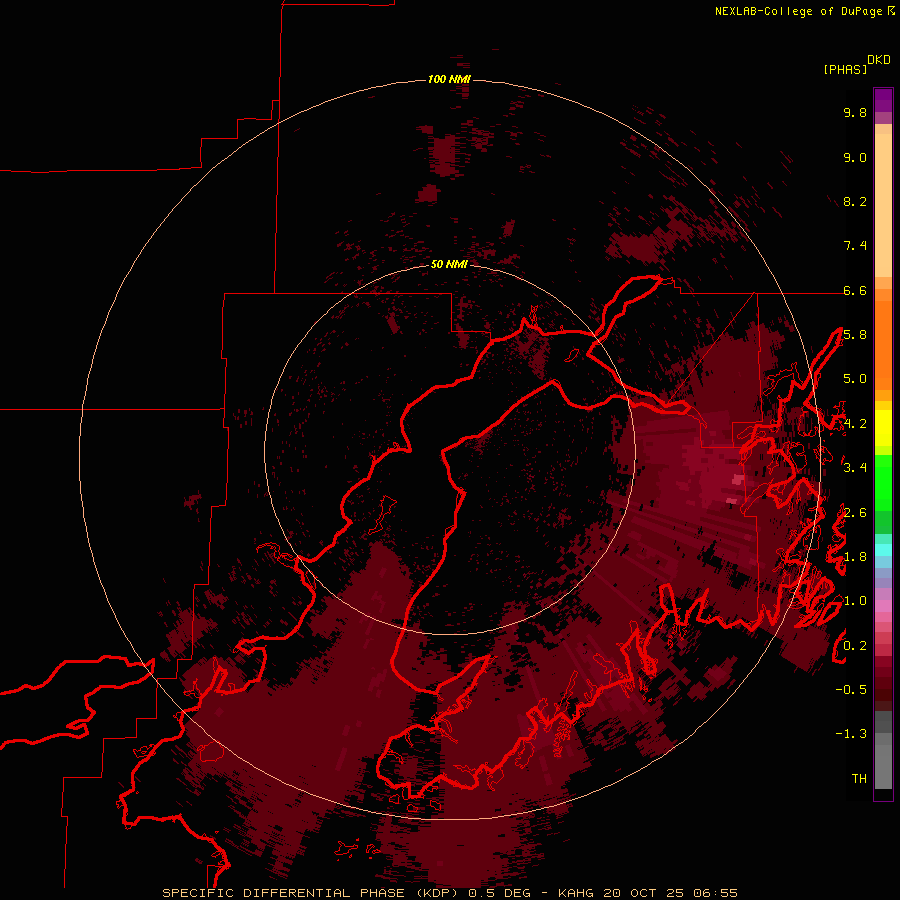900x900 pixels.
Task: Select the 9.8 legend value
Action: tap(855, 112)
